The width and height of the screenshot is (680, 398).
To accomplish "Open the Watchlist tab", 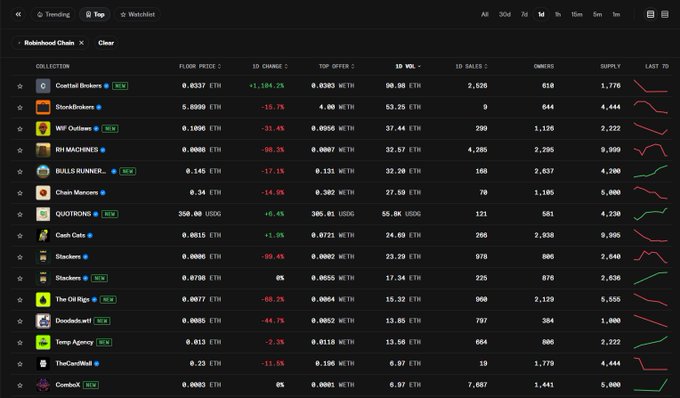I will click(x=137, y=14).
